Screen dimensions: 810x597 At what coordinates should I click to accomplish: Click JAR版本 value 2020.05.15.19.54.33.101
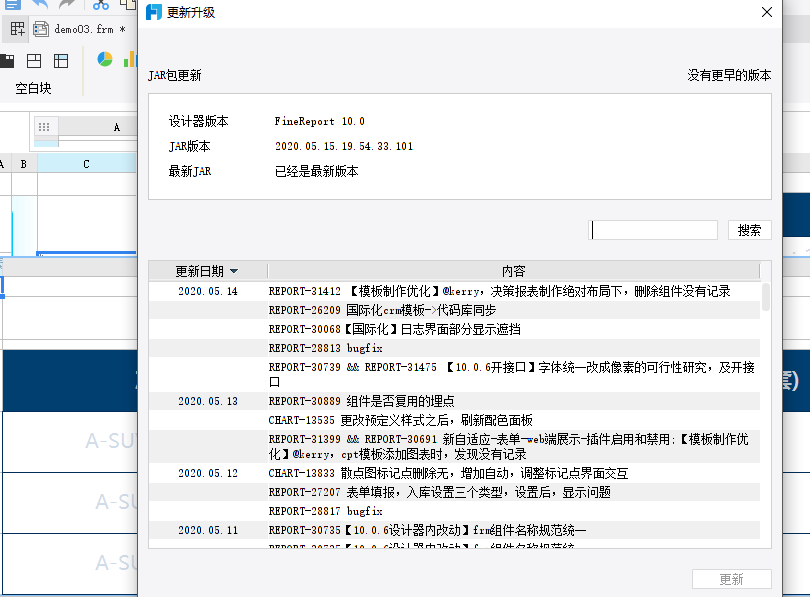click(x=344, y=146)
